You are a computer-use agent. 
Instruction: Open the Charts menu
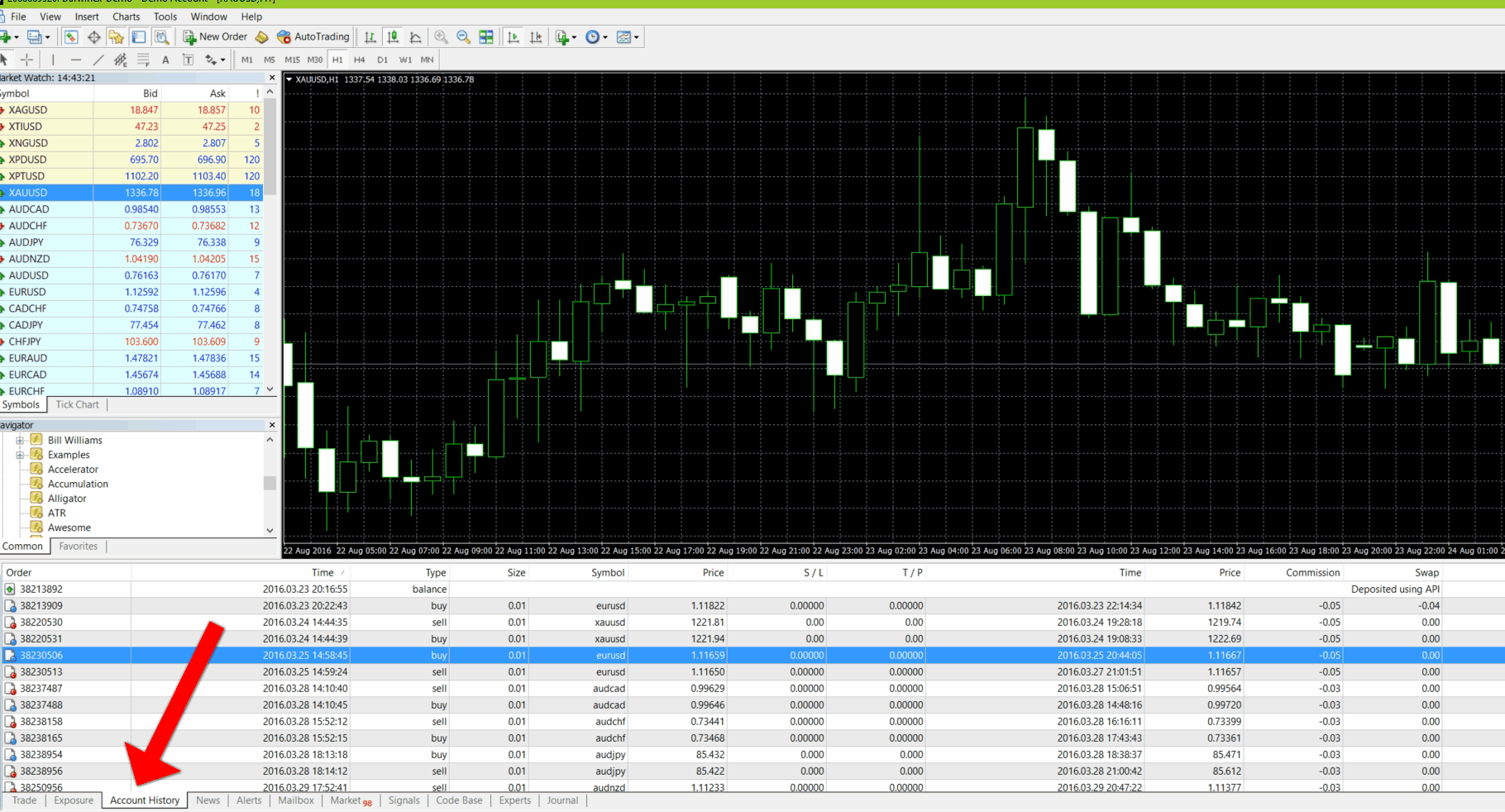tap(127, 17)
